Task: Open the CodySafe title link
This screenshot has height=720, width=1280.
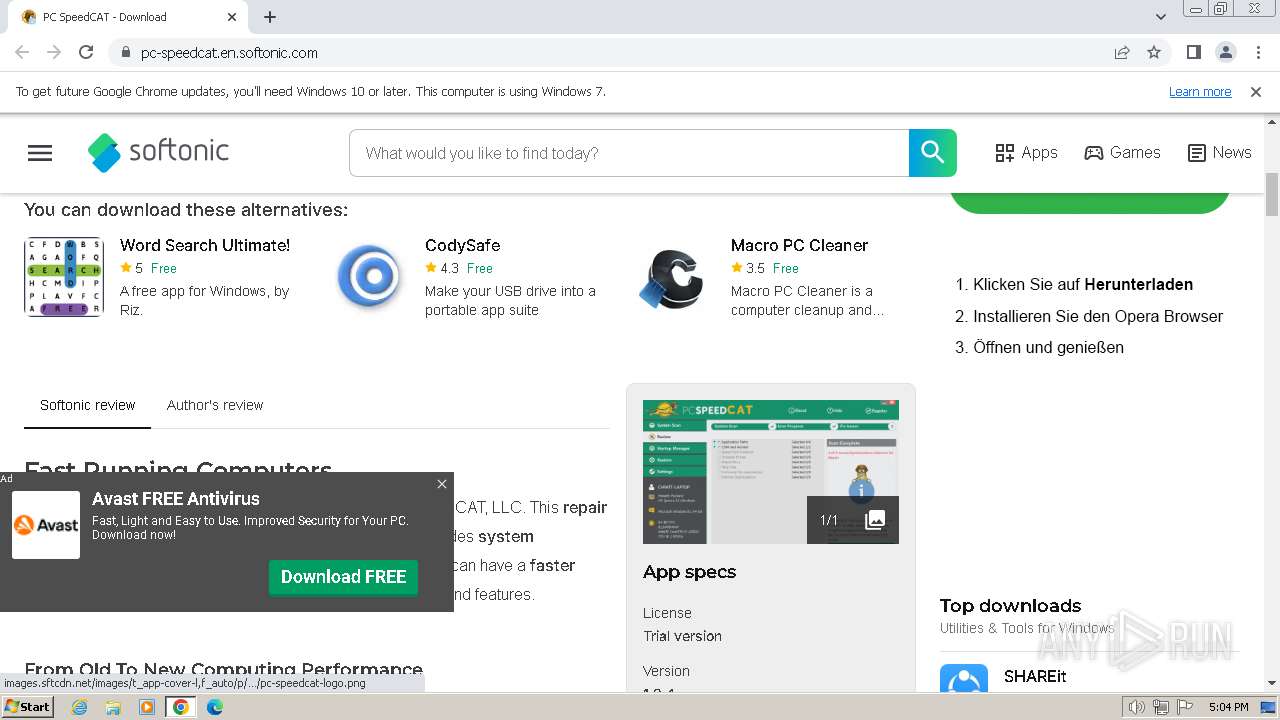Action: [462, 245]
